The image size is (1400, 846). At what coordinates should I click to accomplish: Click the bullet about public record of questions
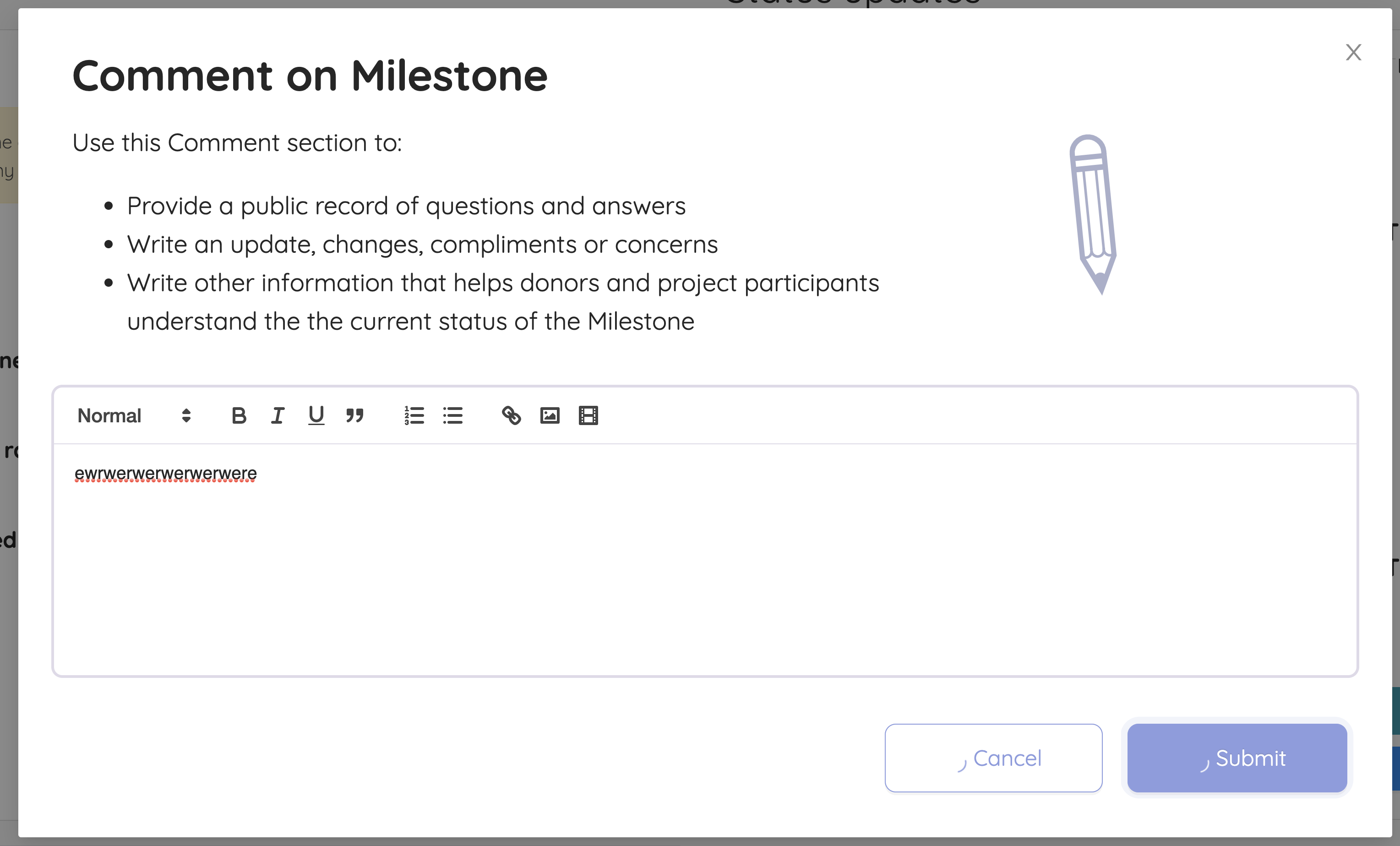pos(406,206)
